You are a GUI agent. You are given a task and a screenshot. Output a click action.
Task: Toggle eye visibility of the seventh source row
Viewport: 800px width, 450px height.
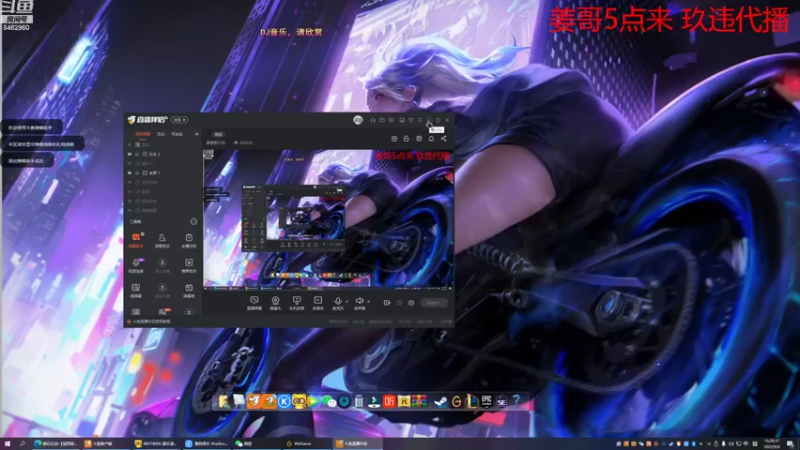130,201
